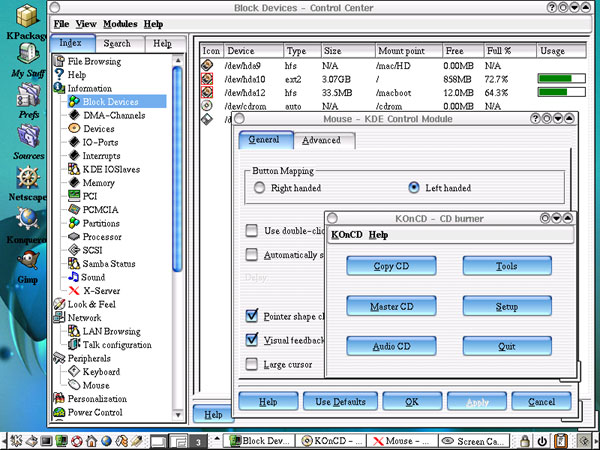Click the Sound music note icon
The height and width of the screenshot is (450, 600).
click(73, 277)
